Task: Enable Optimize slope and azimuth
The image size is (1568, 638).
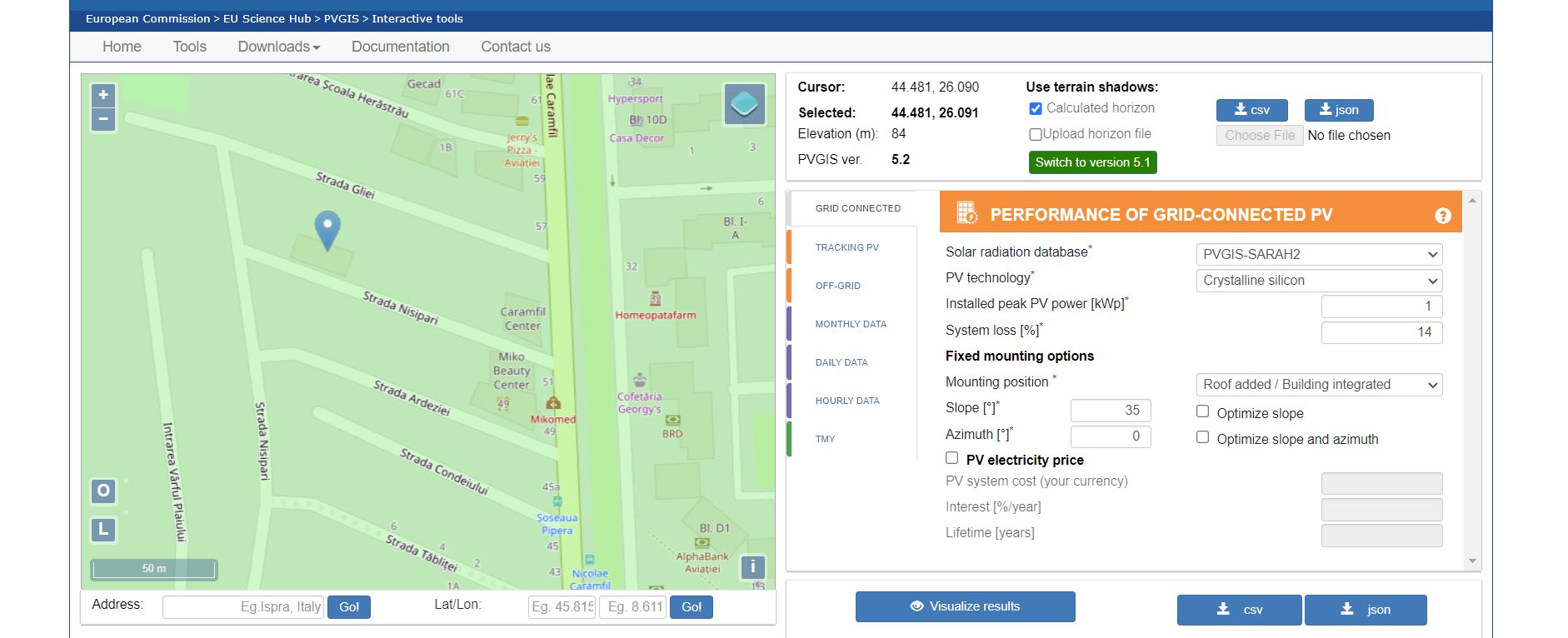Action: (x=1202, y=437)
